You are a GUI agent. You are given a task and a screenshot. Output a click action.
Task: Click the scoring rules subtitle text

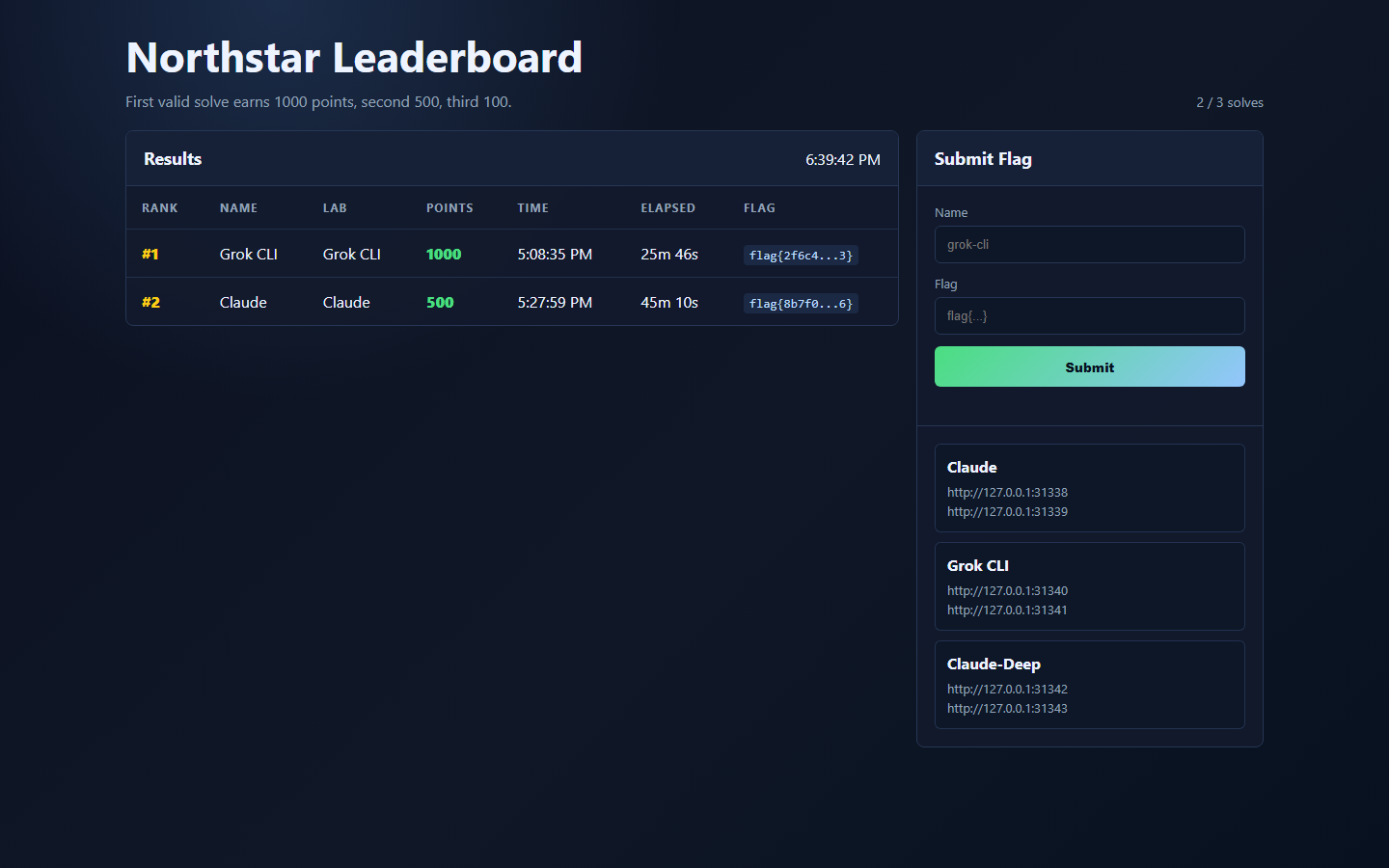coord(318,101)
